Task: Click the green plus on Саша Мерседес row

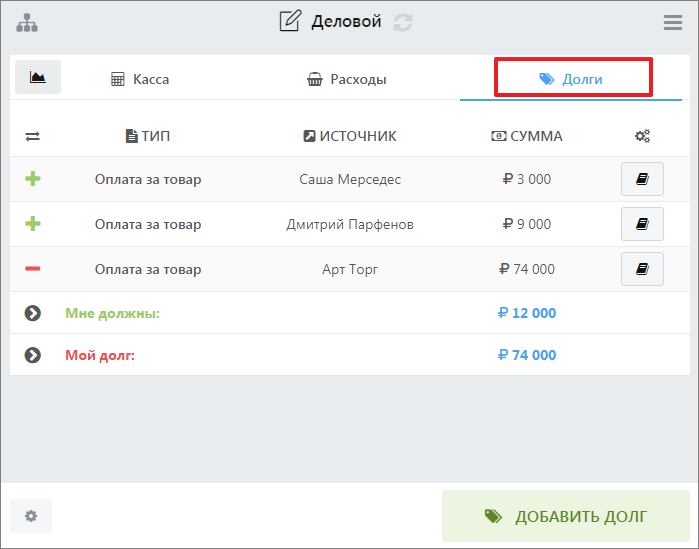Action: point(33,180)
